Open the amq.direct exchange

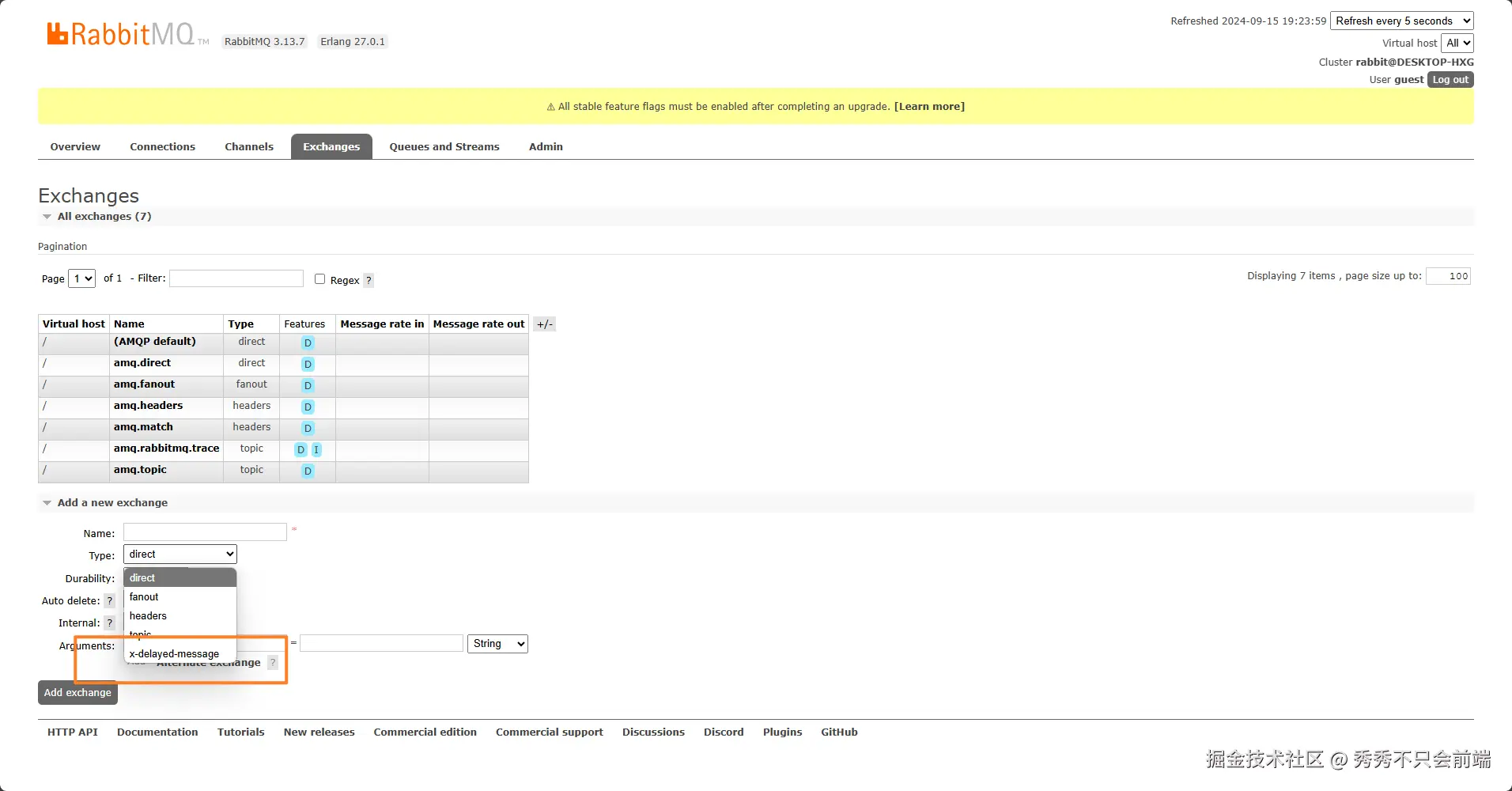tap(142, 363)
